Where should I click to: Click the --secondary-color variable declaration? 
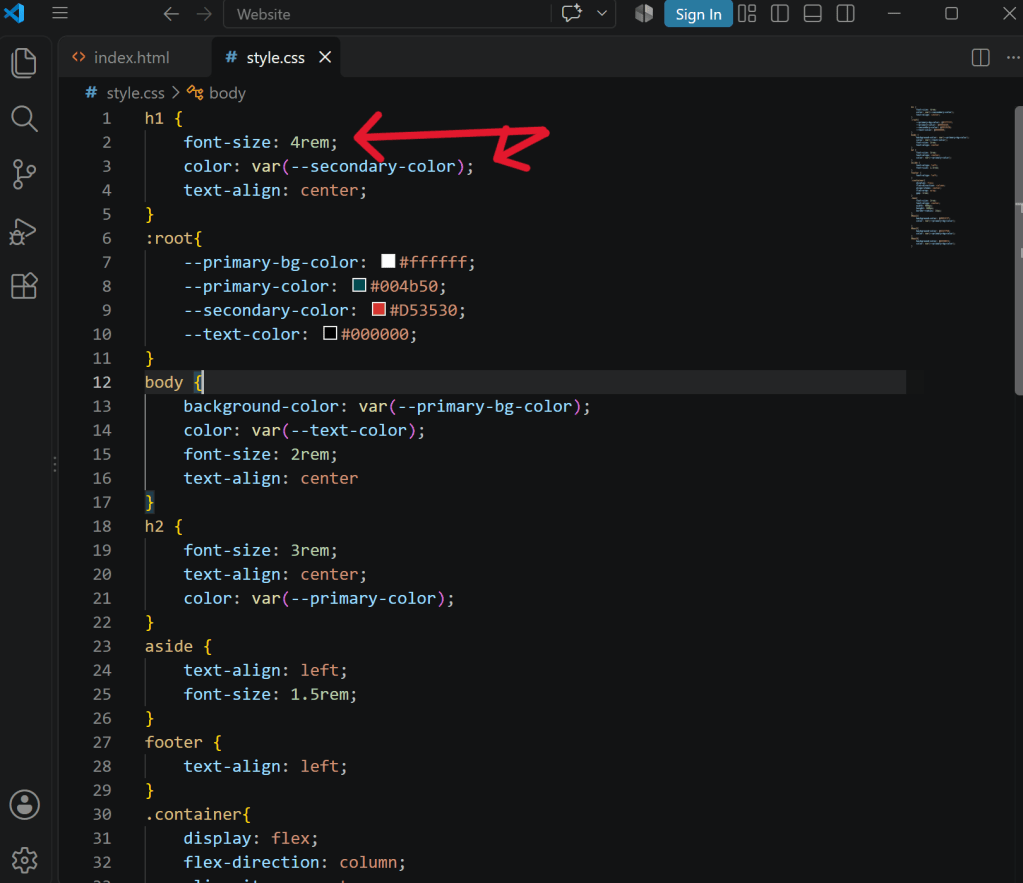324,310
